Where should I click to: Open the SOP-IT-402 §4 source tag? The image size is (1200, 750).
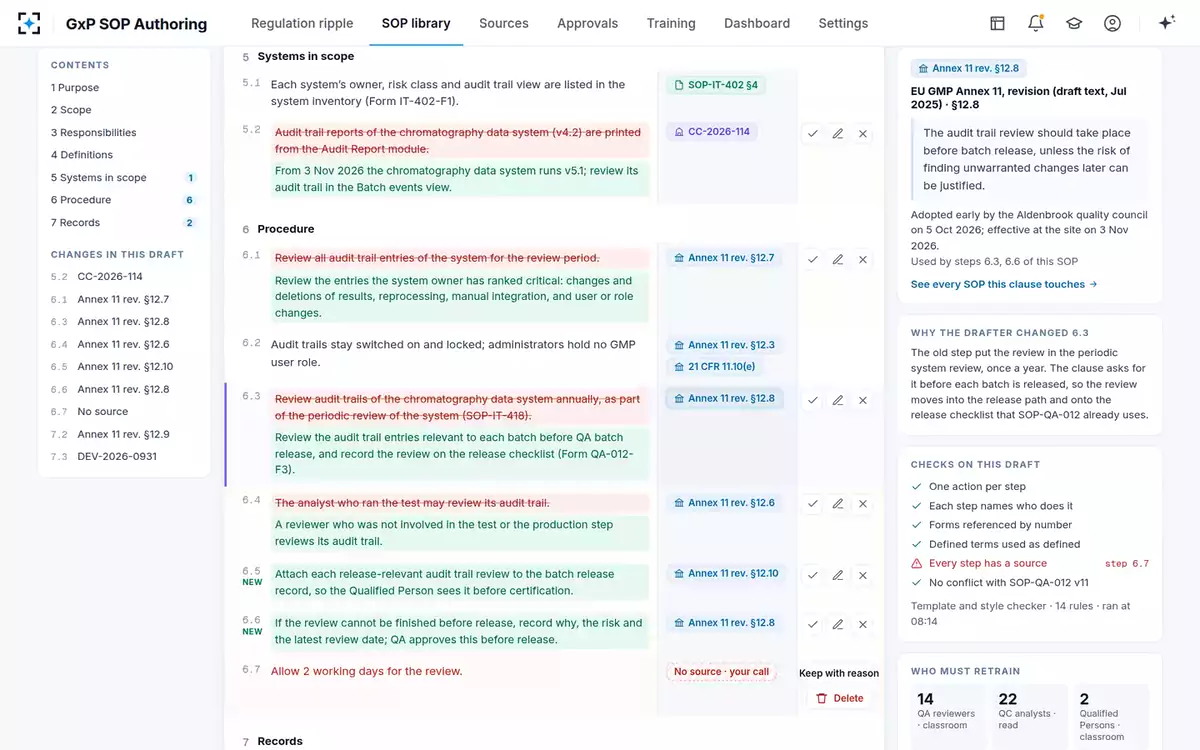tap(716, 85)
